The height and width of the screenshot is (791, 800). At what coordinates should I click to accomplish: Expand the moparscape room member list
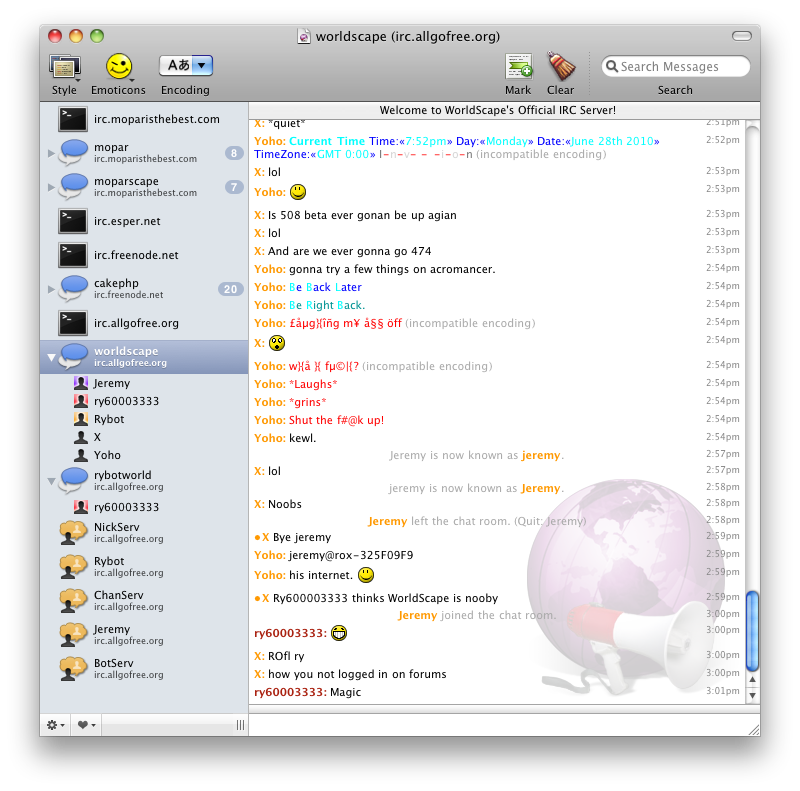point(51,187)
